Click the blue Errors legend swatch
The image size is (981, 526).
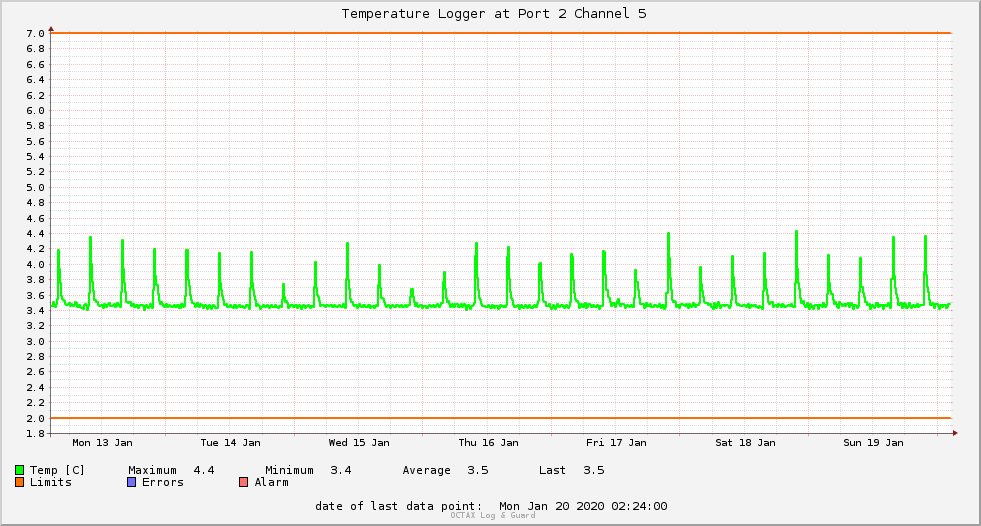[x=131, y=482]
